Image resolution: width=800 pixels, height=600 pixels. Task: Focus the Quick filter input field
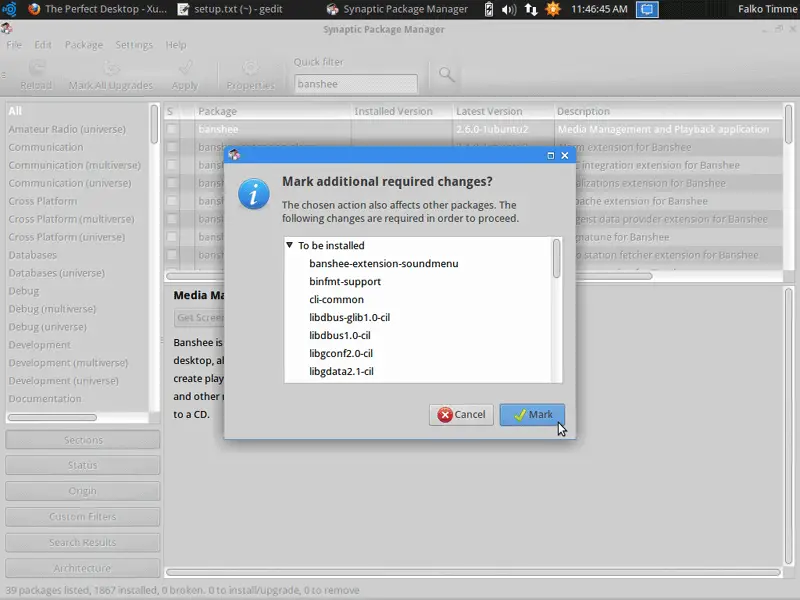click(x=356, y=84)
